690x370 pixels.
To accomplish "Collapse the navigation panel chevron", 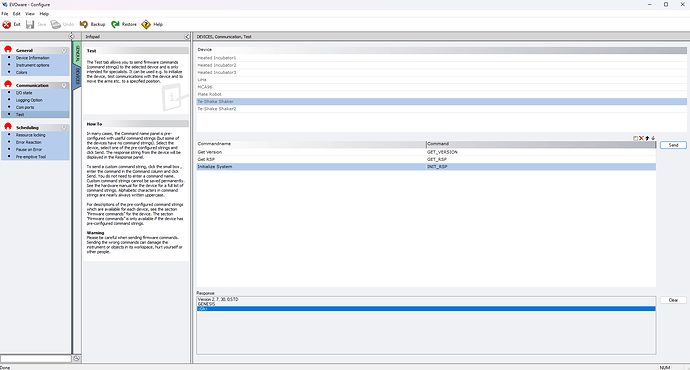I will click(72, 36).
